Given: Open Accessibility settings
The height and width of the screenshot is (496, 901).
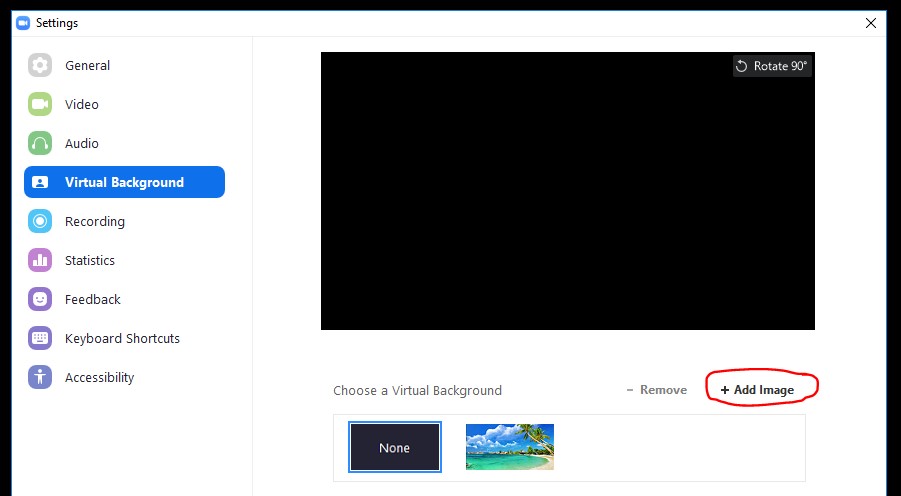Looking at the screenshot, I should coord(124,377).
